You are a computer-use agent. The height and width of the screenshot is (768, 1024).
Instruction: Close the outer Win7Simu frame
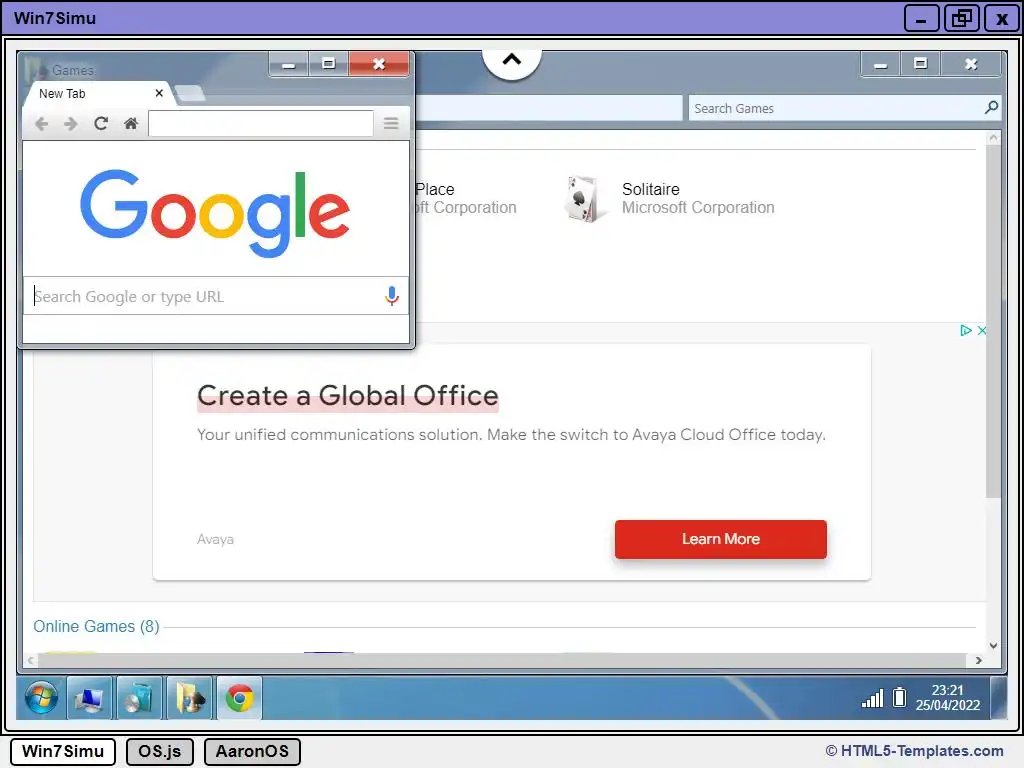tap(1002, 18)
